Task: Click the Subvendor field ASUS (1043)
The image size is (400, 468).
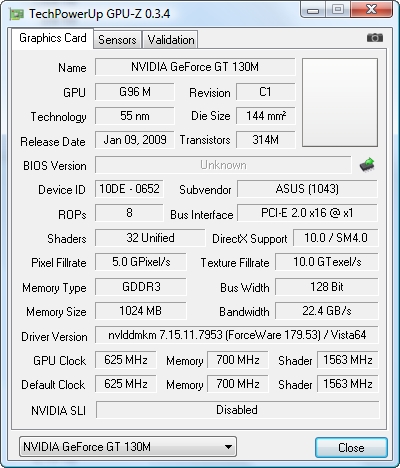Action: (x=307, y=189)
